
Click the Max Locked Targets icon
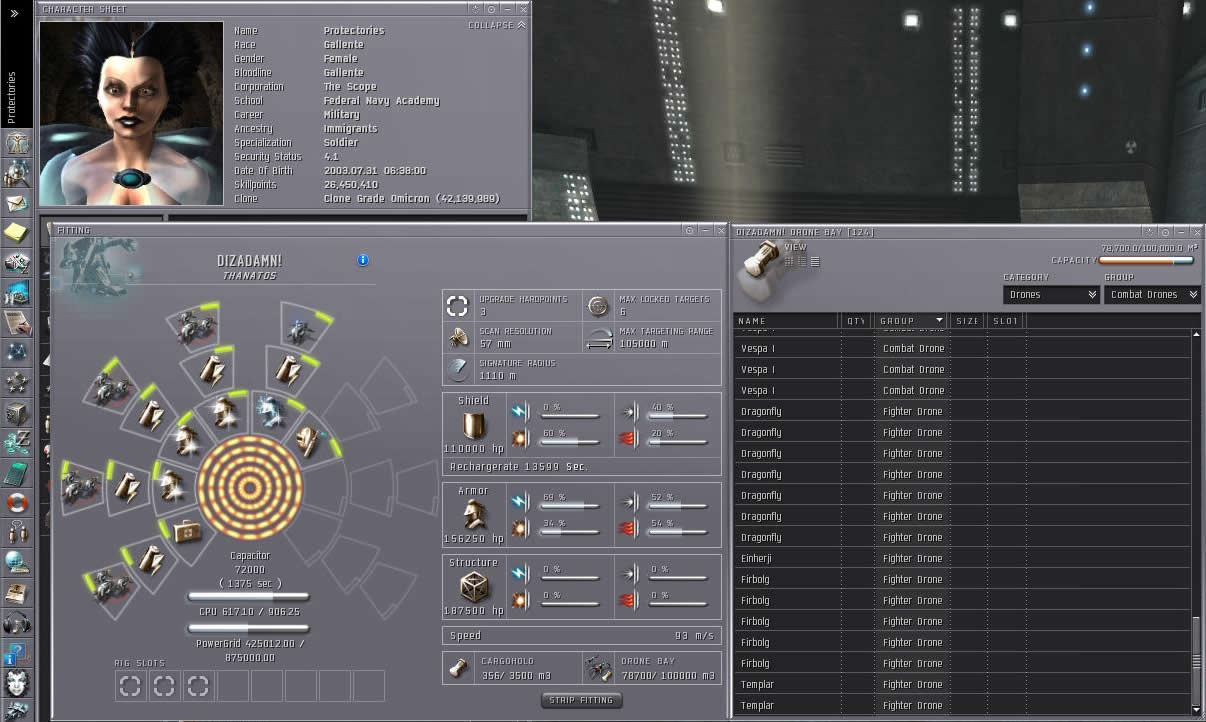click(x=598, y=306)
